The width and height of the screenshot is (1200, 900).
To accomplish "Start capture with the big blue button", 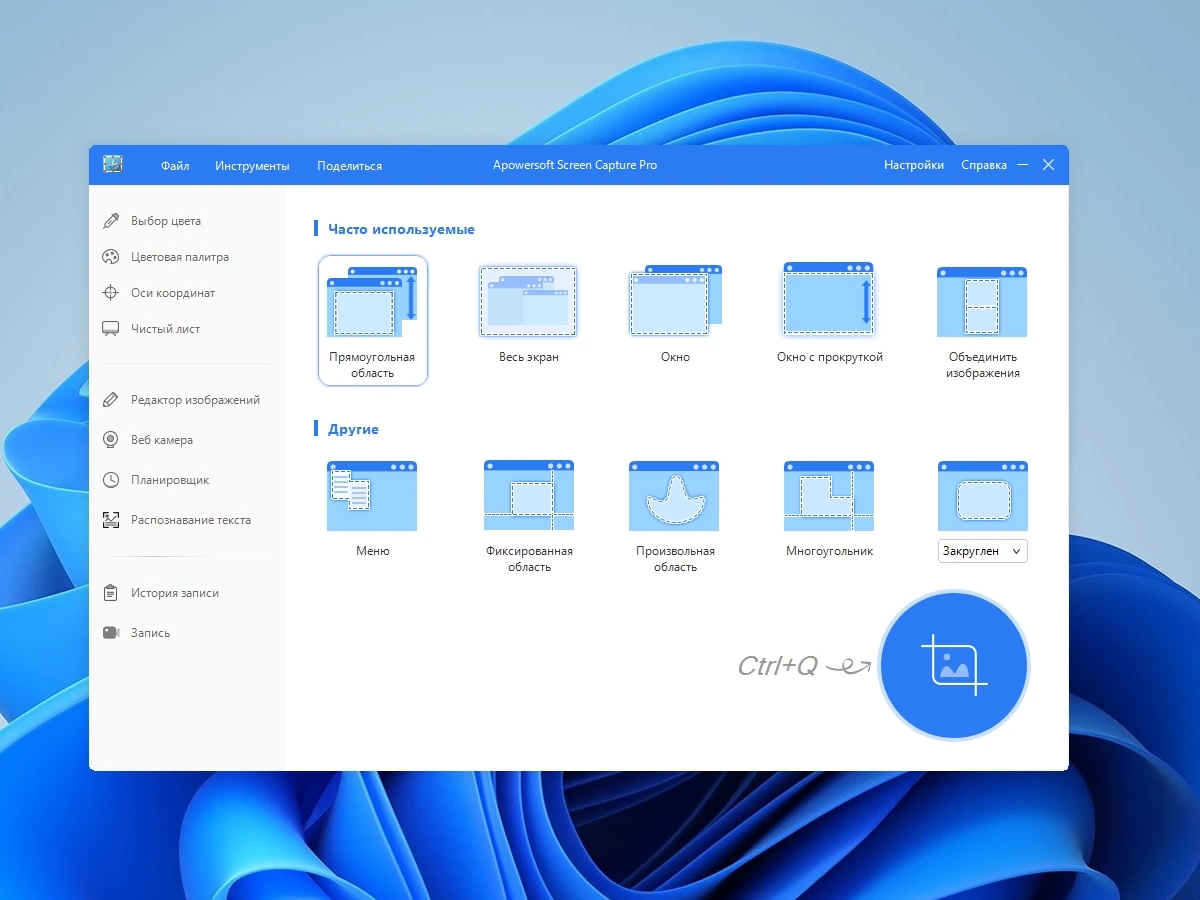I will tap(953, 665).
